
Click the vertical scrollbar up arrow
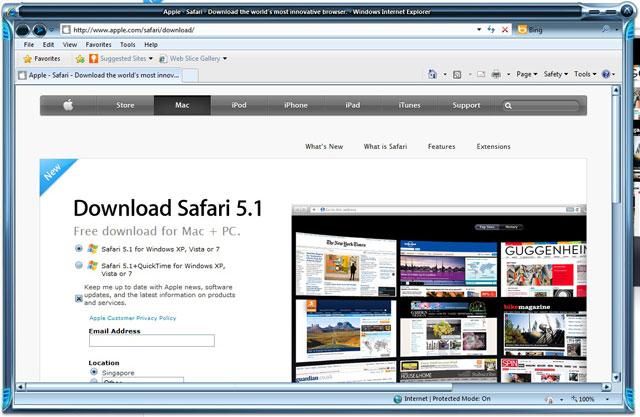pyautogui.click(x=616, y=90)
